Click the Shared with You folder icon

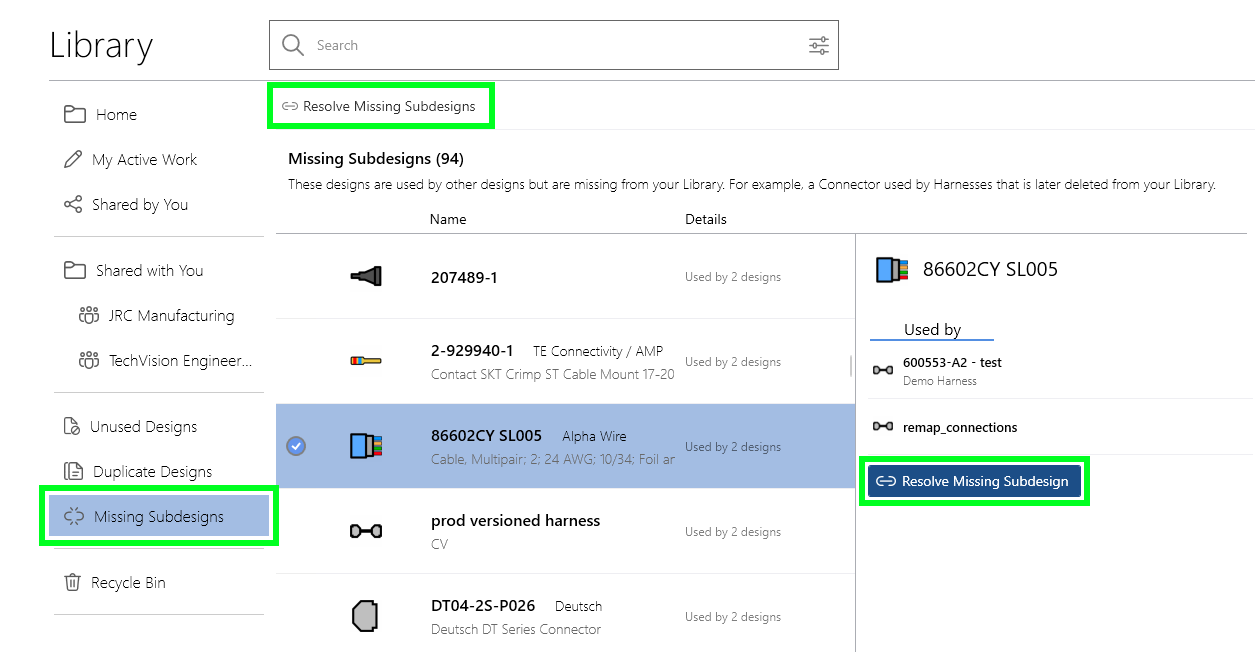coord(74,270)
